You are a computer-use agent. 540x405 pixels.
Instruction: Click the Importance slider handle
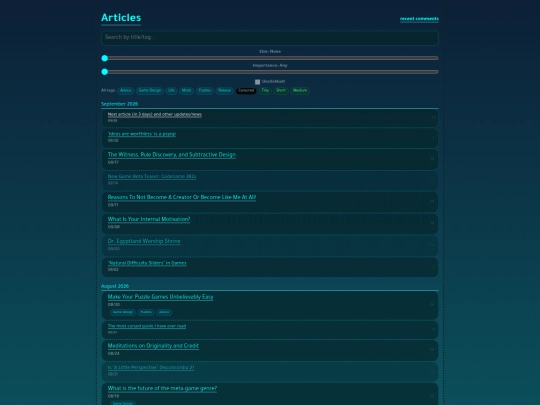coord(105,72)
